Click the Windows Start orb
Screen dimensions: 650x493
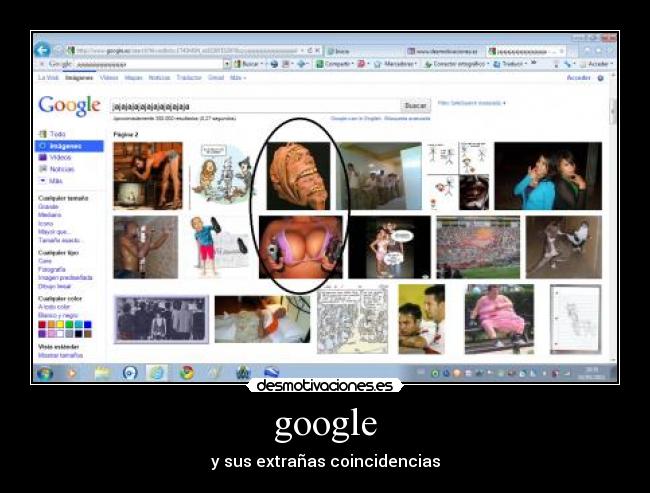tap(45, 373)
